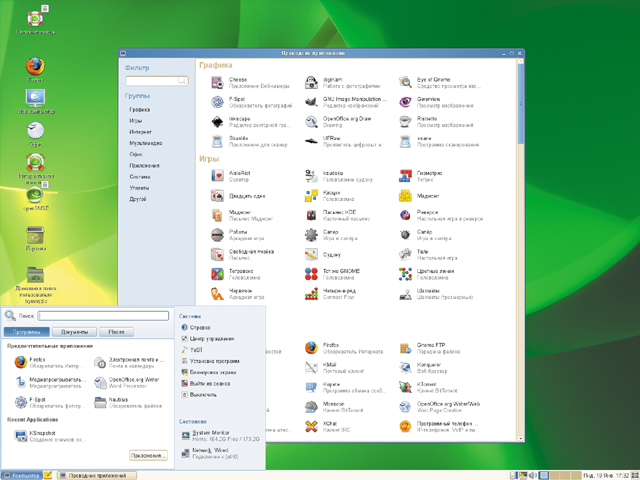Open Установка программ software installer
This screenshot has width=640, height=480.
point(210,361)
